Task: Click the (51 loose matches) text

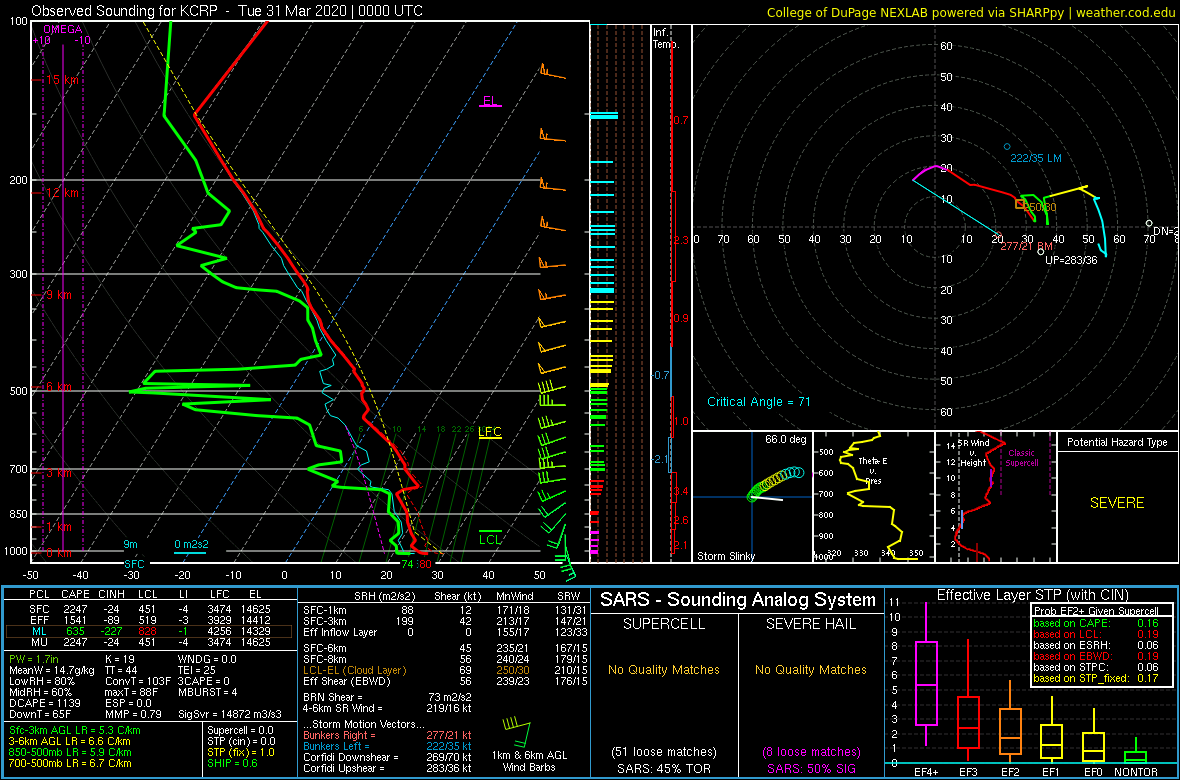Action: [x=664, y=752]
